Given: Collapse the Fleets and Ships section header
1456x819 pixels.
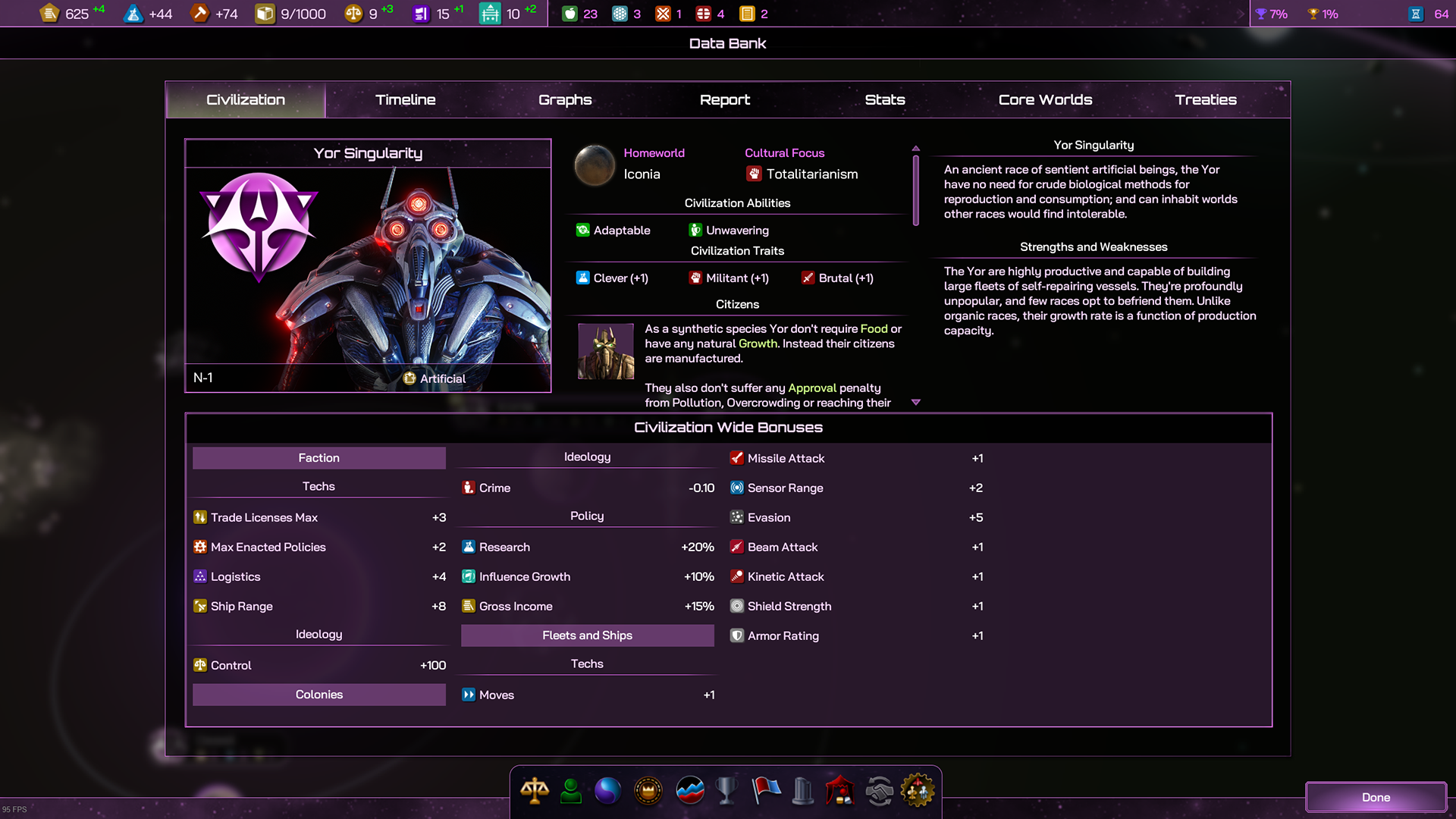Looking at the screenshot, I should 587,635.
